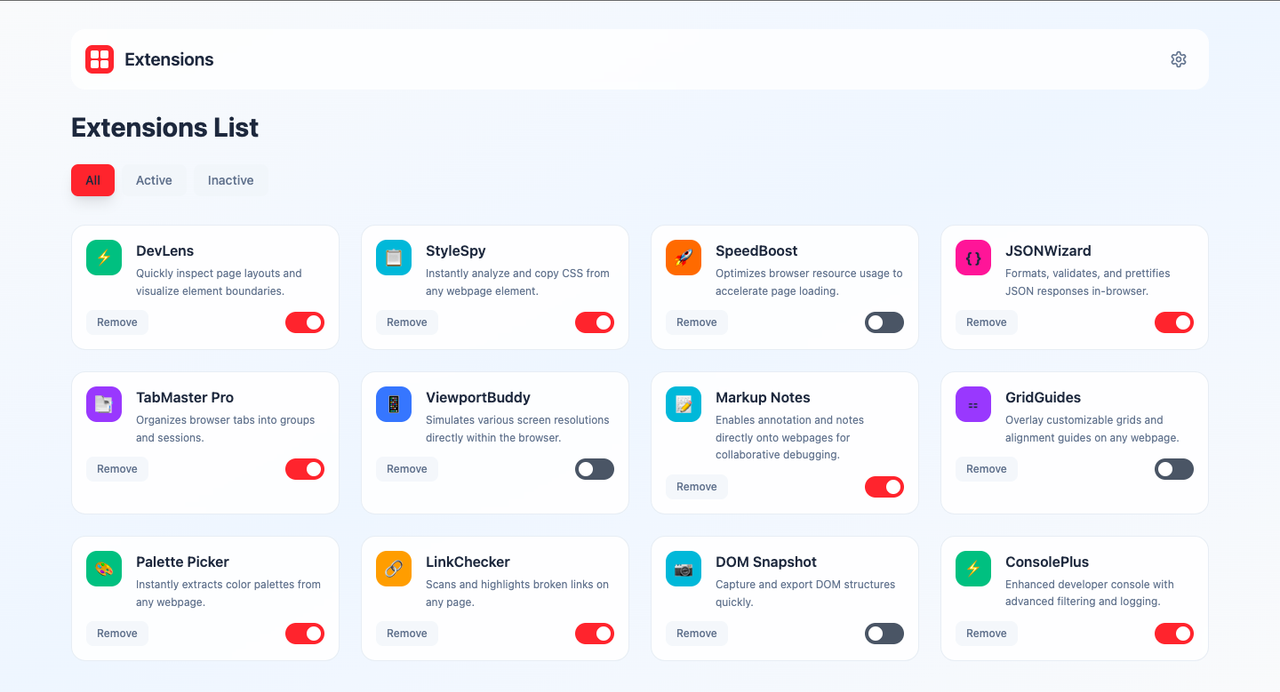Click the ConsolePlus title text
Viewport: 1280px width, 692px height.
pyautogui.click(x=1047, y=562)
